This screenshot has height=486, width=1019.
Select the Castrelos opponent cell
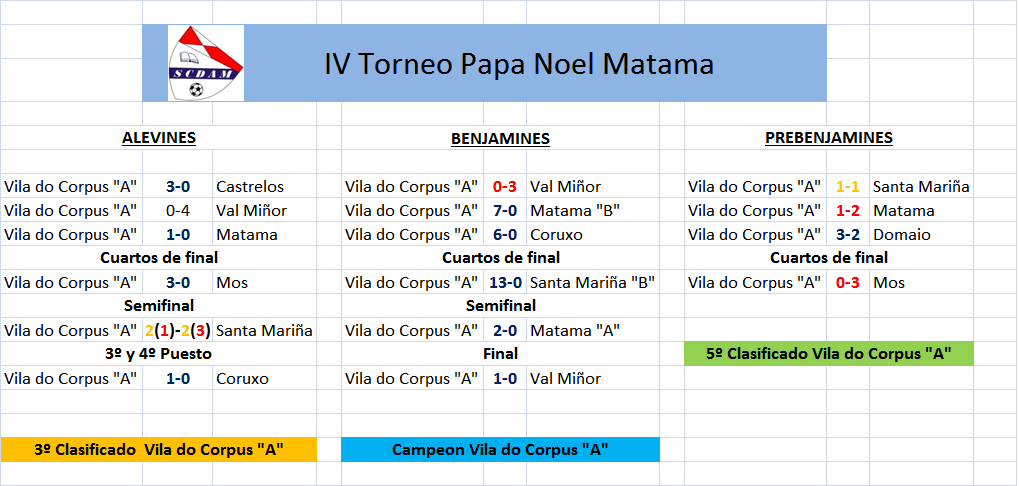tap(250, 187)
